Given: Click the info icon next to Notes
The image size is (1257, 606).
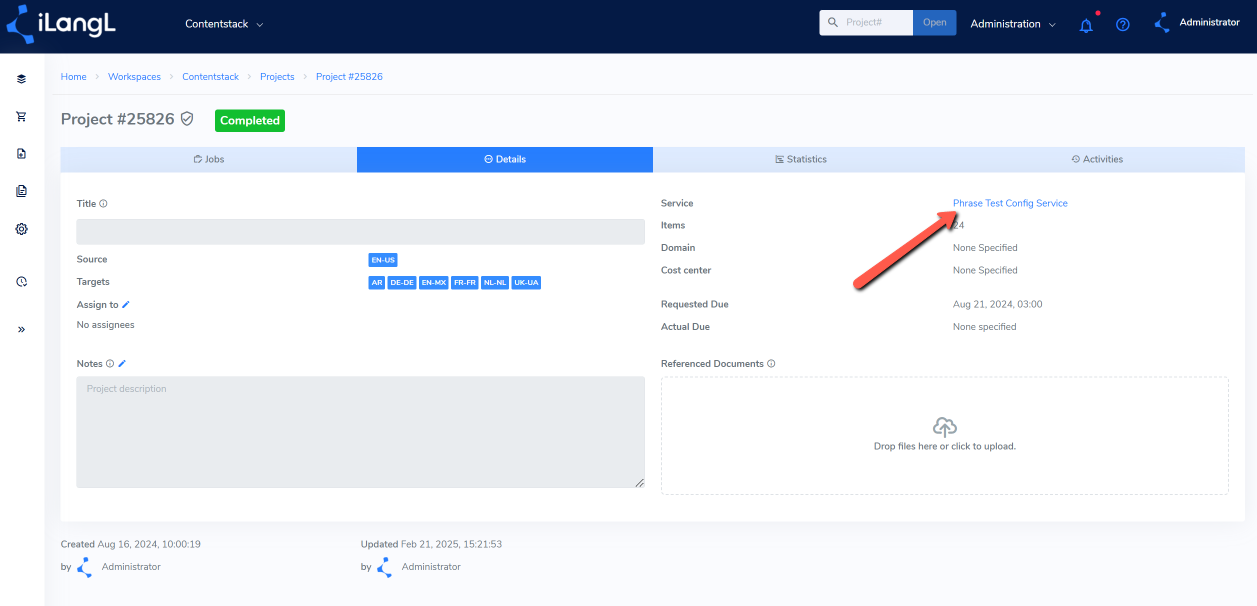Looking at the screenshot, I should pyautogui.click(x=110, y=364).
